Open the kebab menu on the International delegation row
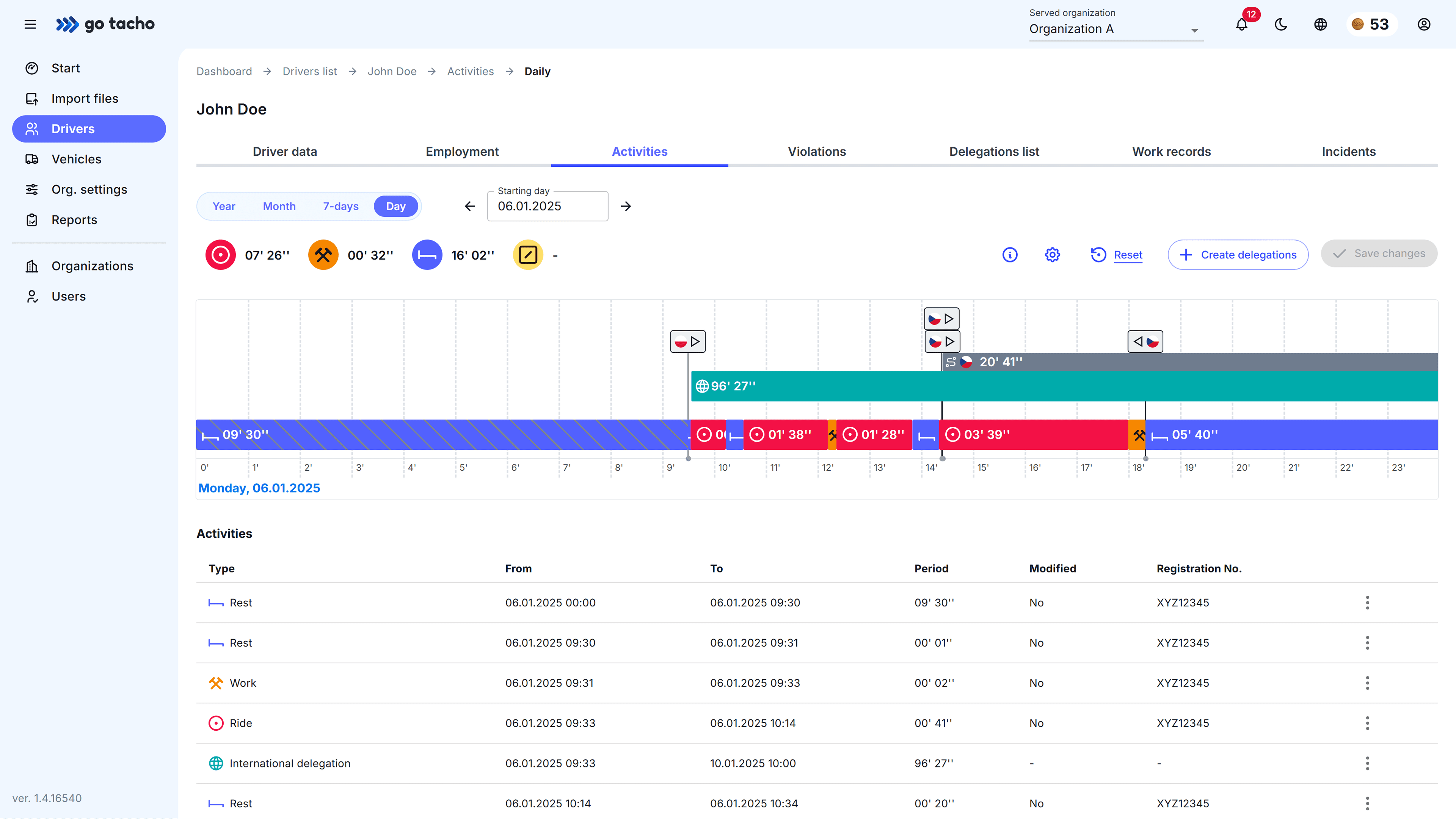The image size is (1456, 819). click(1368, 763)
